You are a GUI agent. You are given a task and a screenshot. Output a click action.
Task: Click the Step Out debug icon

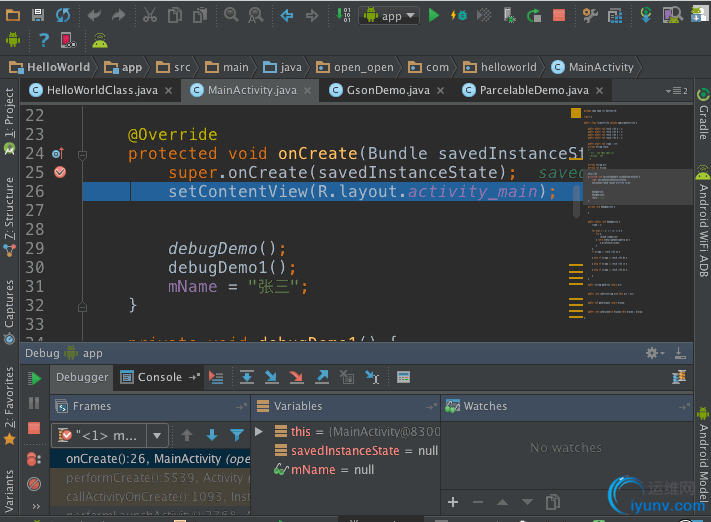coord(322,377)
